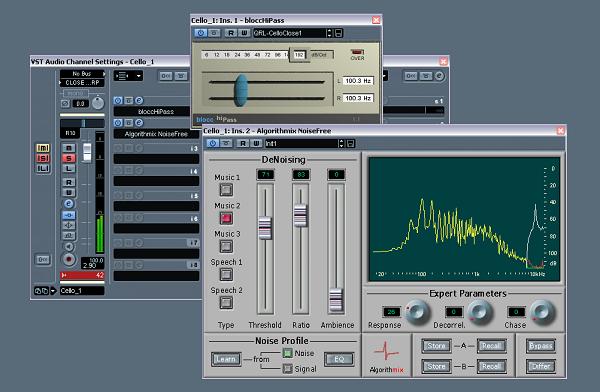Viewport: 600px width, 392px height.
Task: Click the Cello_1 channel volume fader
Action: [87, 151]
